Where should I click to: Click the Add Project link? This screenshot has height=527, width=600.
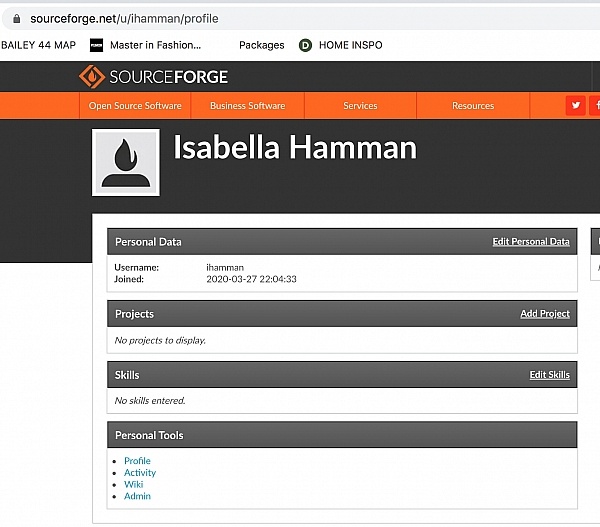(545, 313)
